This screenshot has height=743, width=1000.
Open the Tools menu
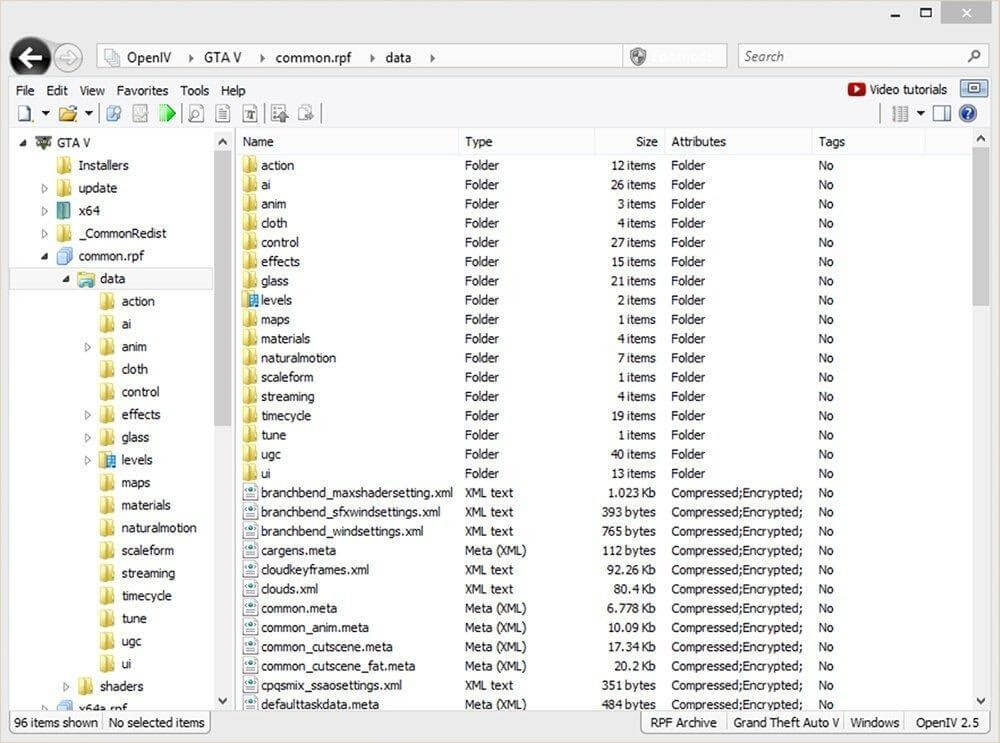tap(194, 90)
